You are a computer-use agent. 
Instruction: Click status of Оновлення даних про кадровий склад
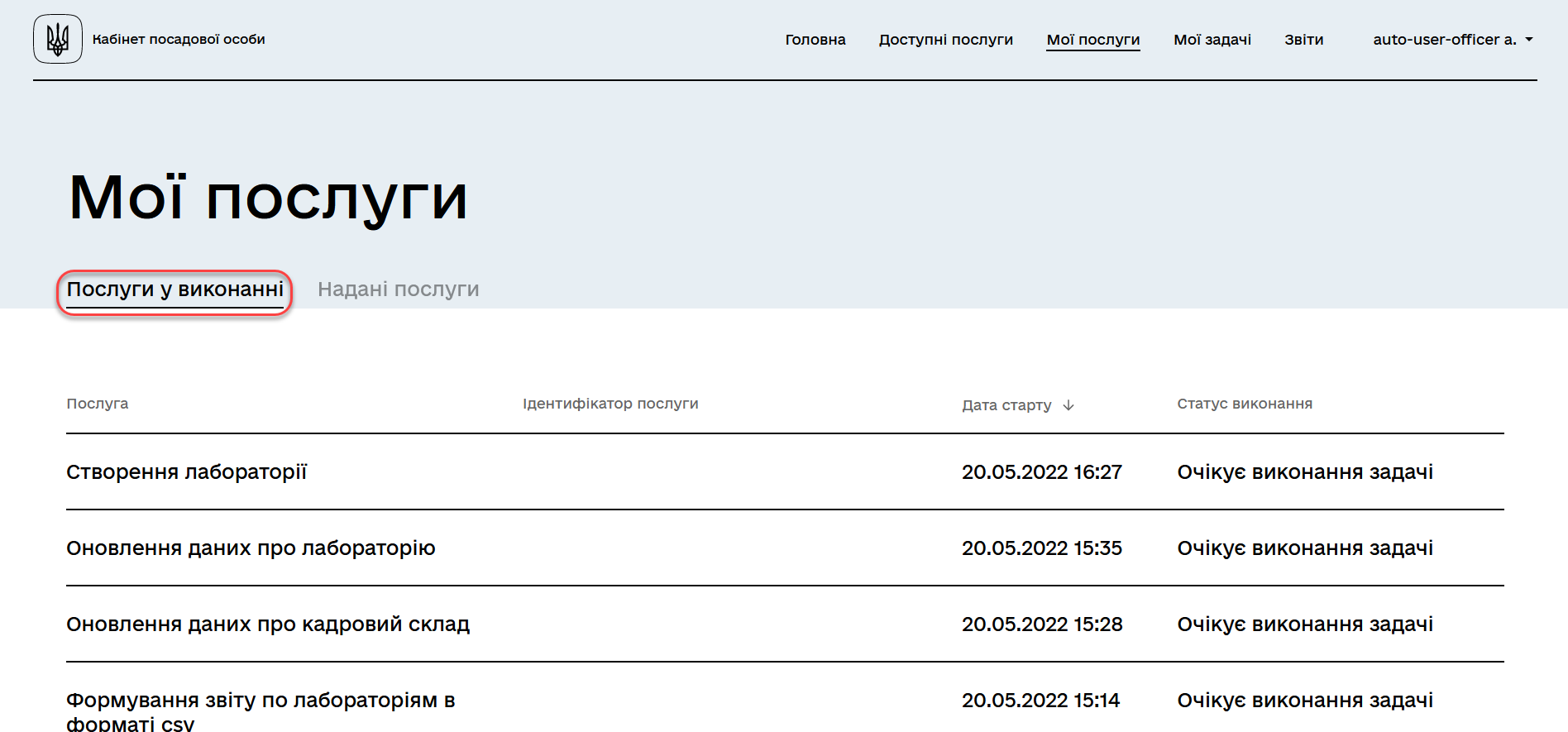[x=1305, y=624]
